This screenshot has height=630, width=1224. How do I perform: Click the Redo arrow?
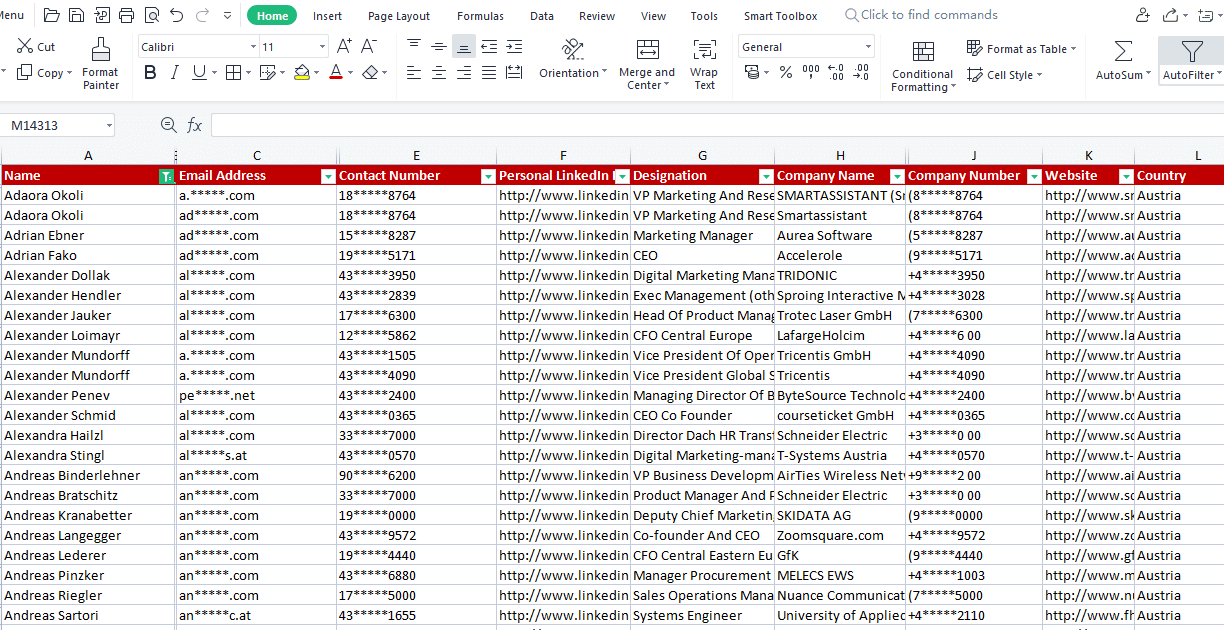(203, 15)
